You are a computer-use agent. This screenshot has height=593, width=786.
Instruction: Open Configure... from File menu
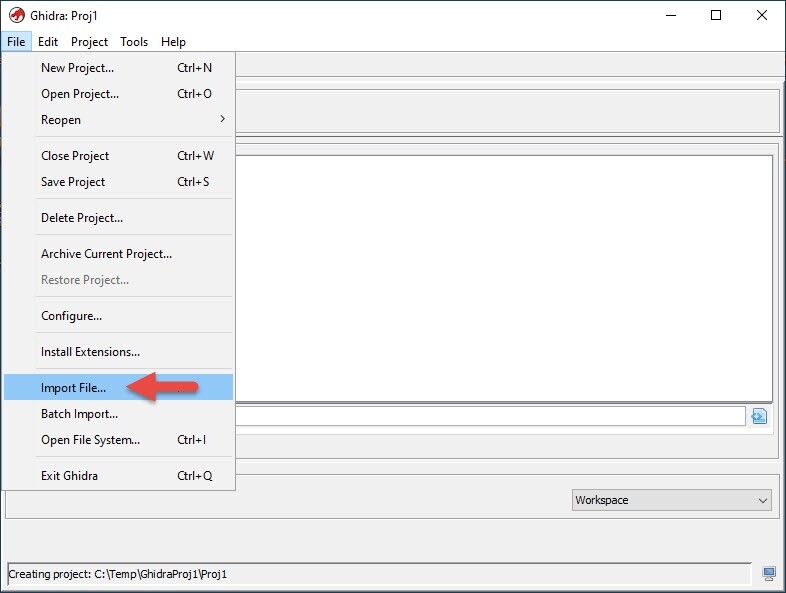[x=71, y=316]
